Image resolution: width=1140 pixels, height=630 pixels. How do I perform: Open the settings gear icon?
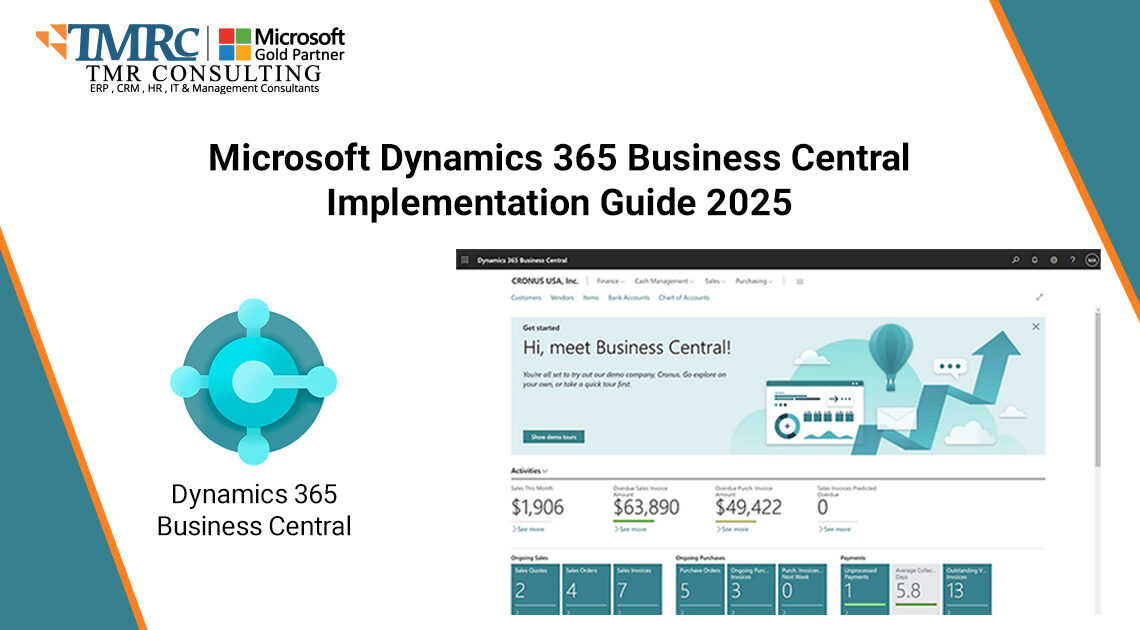(1053, 259)
